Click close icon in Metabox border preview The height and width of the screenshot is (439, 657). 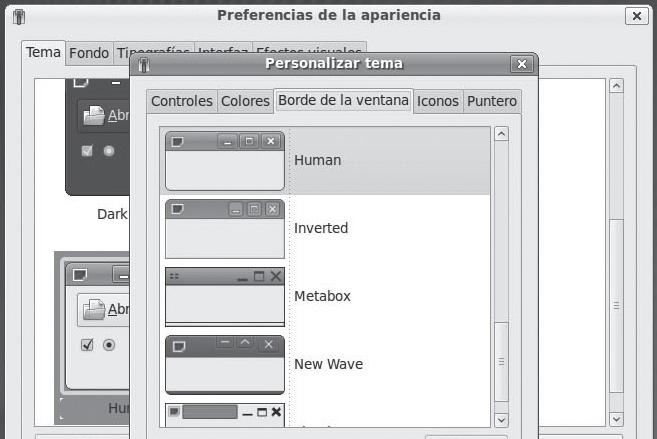tap(276, 276)
